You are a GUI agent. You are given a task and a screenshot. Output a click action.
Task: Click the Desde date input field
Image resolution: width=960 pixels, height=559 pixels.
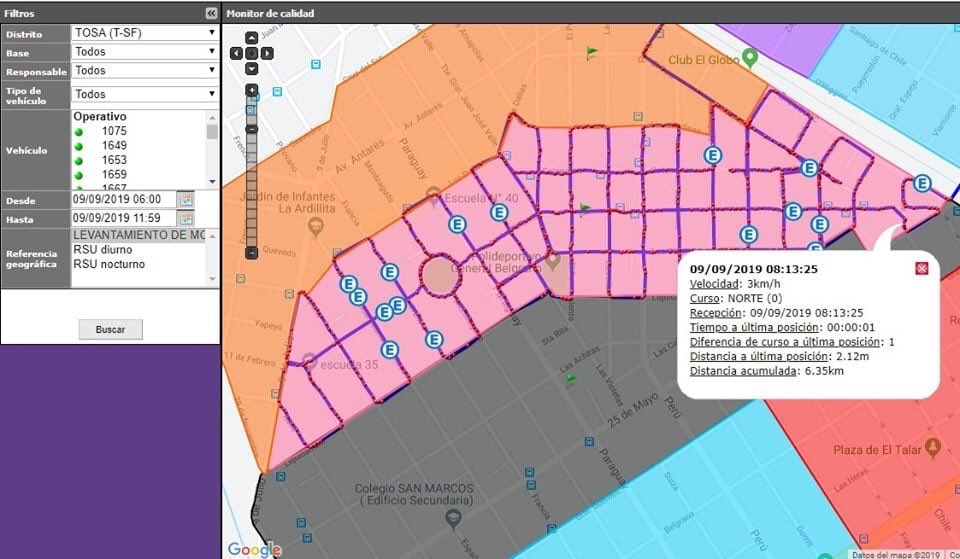click(122, 200)
